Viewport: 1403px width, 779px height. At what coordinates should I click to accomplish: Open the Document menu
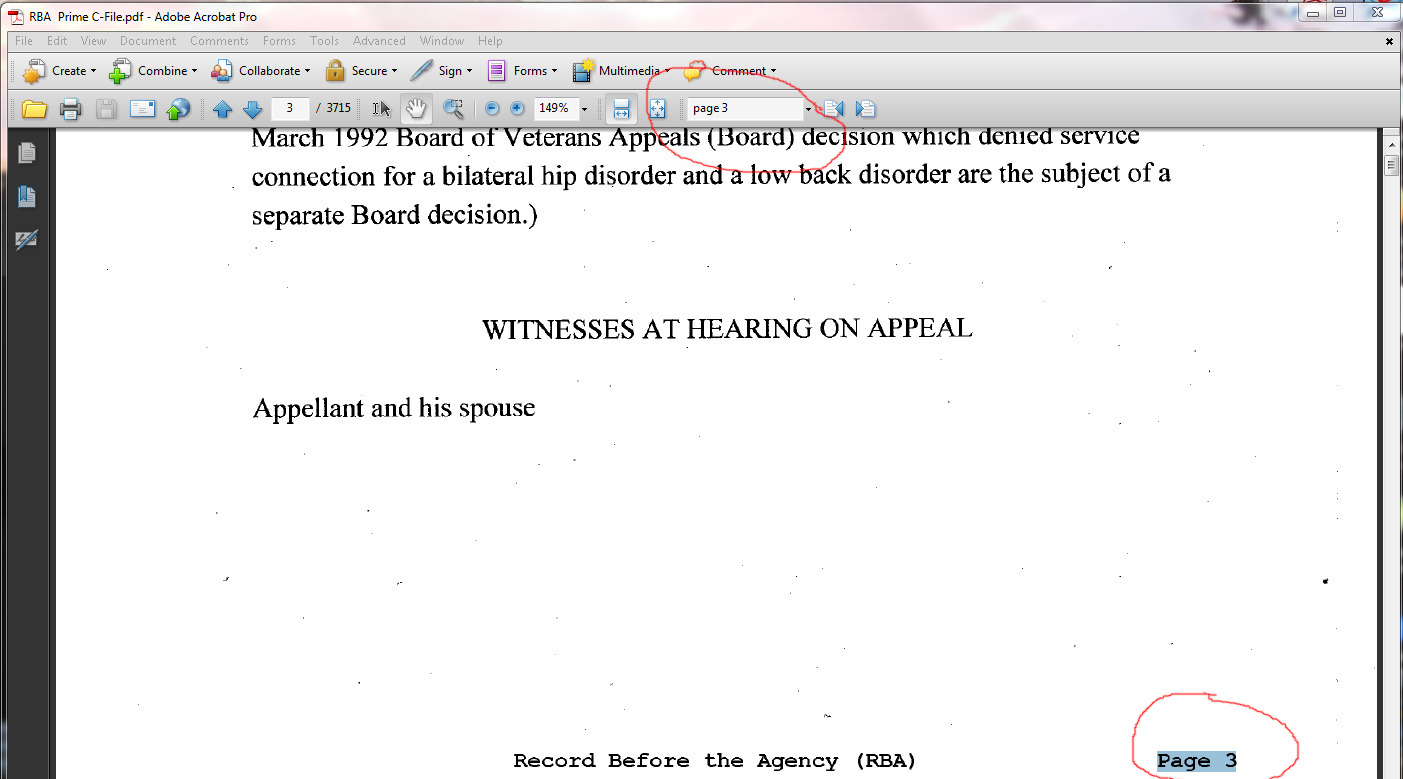[x=147, y=41]
